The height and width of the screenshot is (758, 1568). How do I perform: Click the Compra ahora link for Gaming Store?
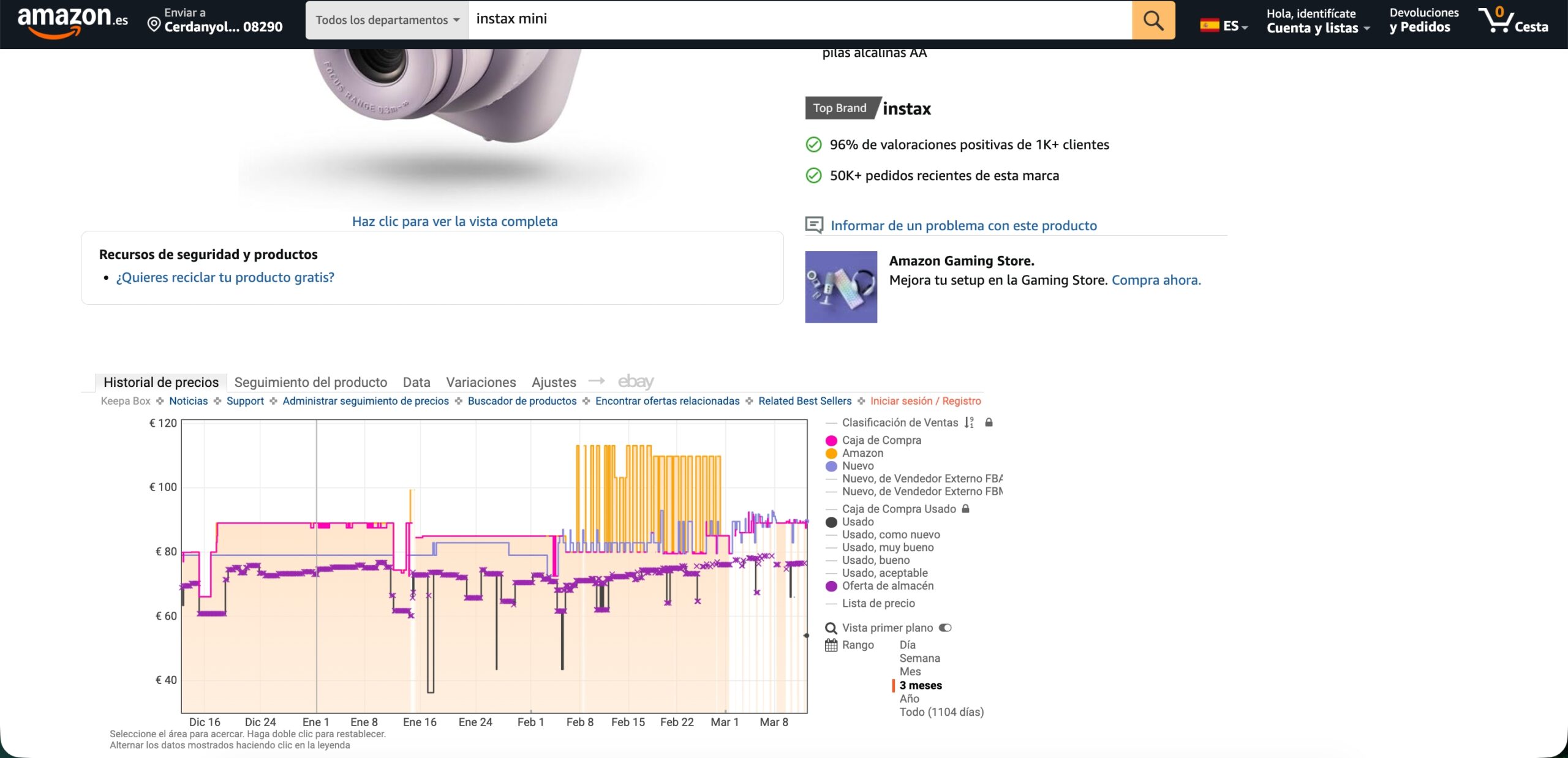click(x=1155, y=280)
